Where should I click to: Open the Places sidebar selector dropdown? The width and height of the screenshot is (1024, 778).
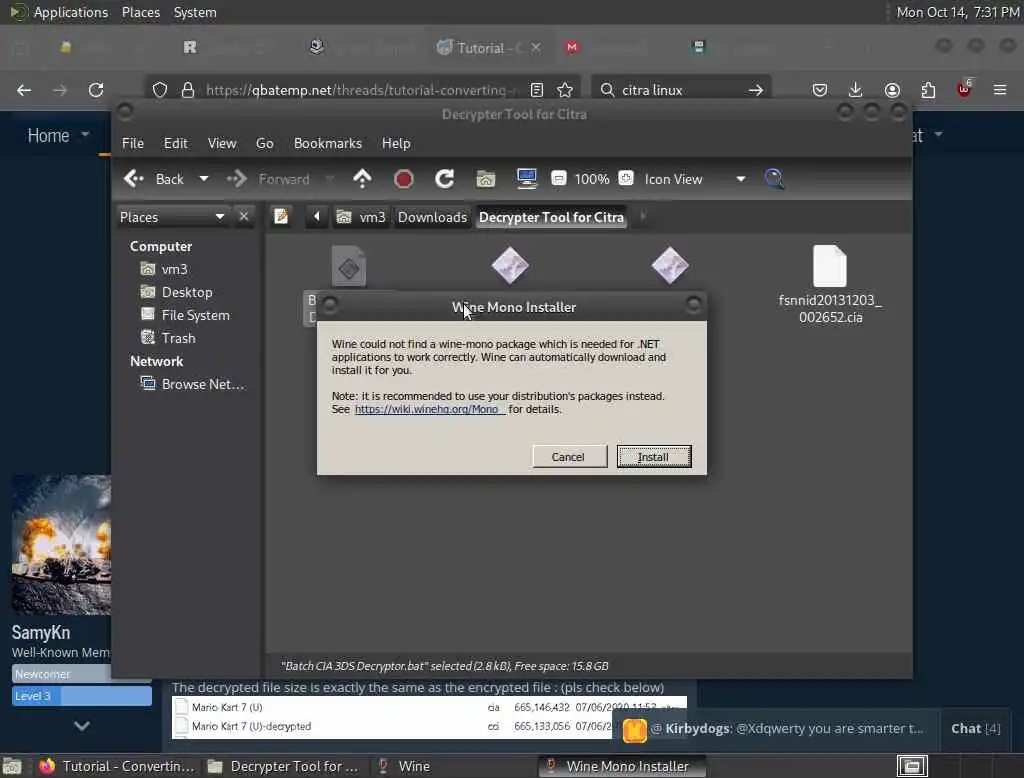[172, 217]
